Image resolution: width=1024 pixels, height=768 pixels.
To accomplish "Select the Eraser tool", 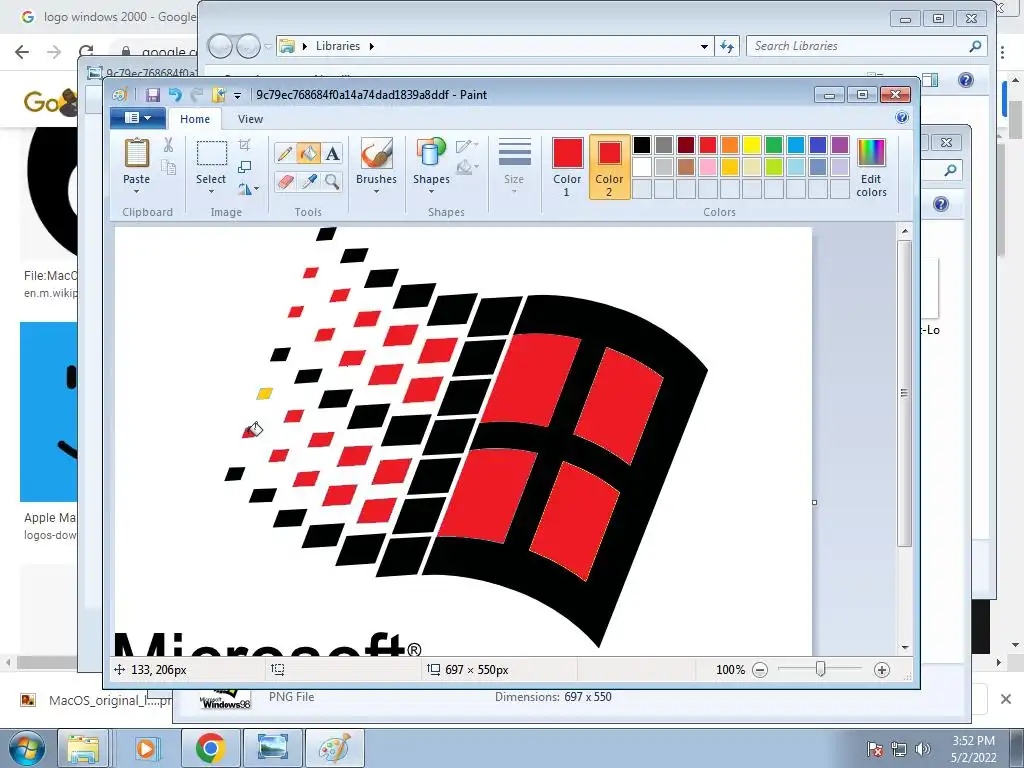I will click(285, 182).
